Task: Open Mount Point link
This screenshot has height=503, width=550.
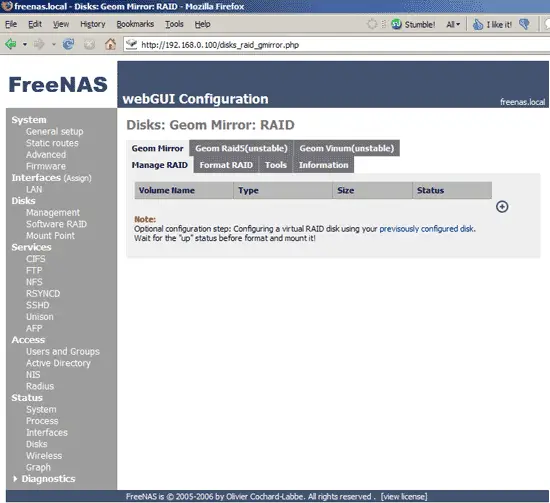Action: [x=50, y=236]
